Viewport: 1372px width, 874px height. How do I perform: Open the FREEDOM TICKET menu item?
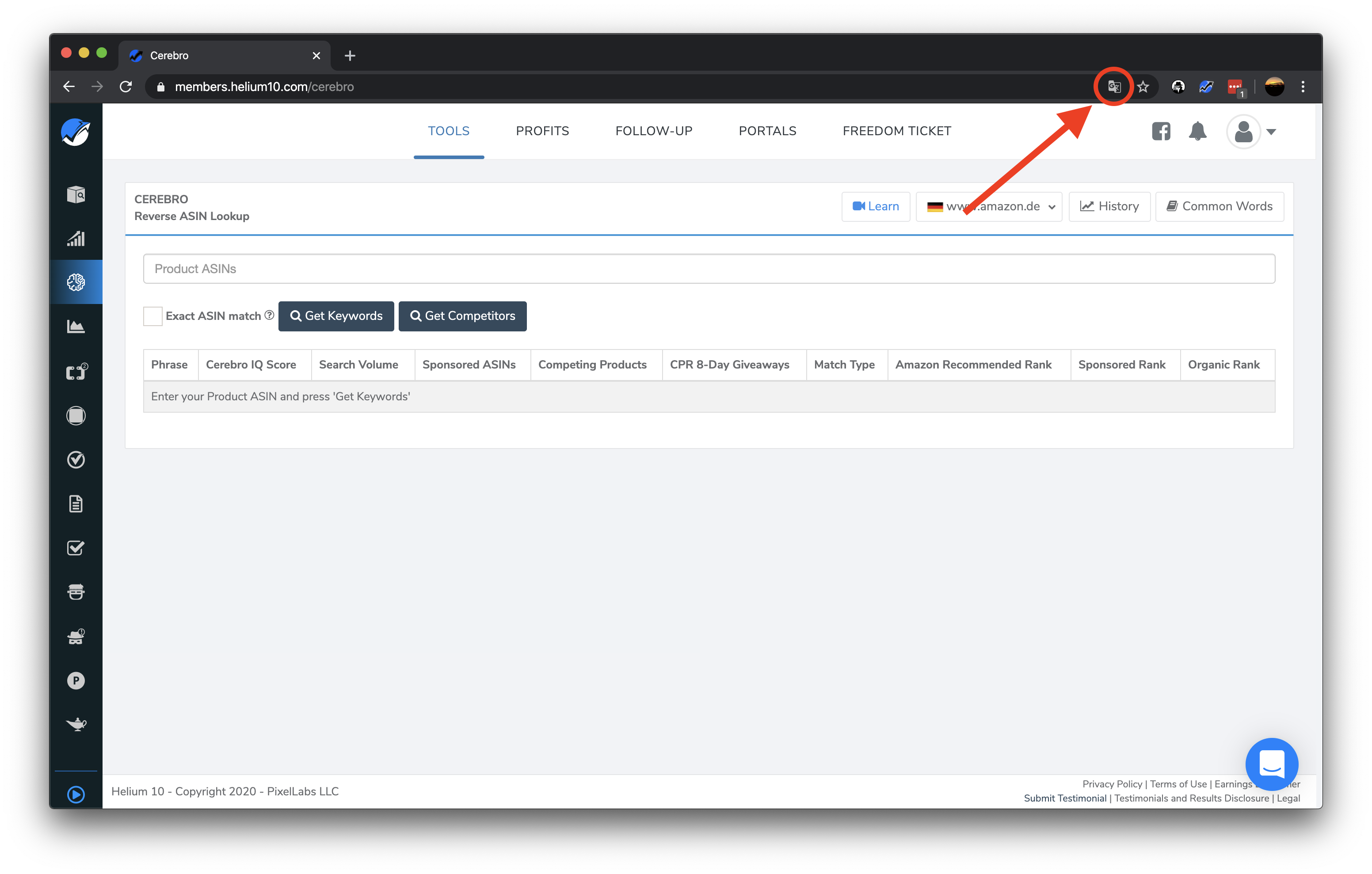(x=896, y=130)
